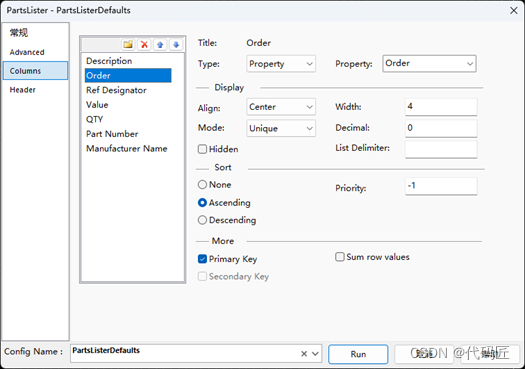
Task: Expand the Align dropdown set to Center
Action: [281, 107]
